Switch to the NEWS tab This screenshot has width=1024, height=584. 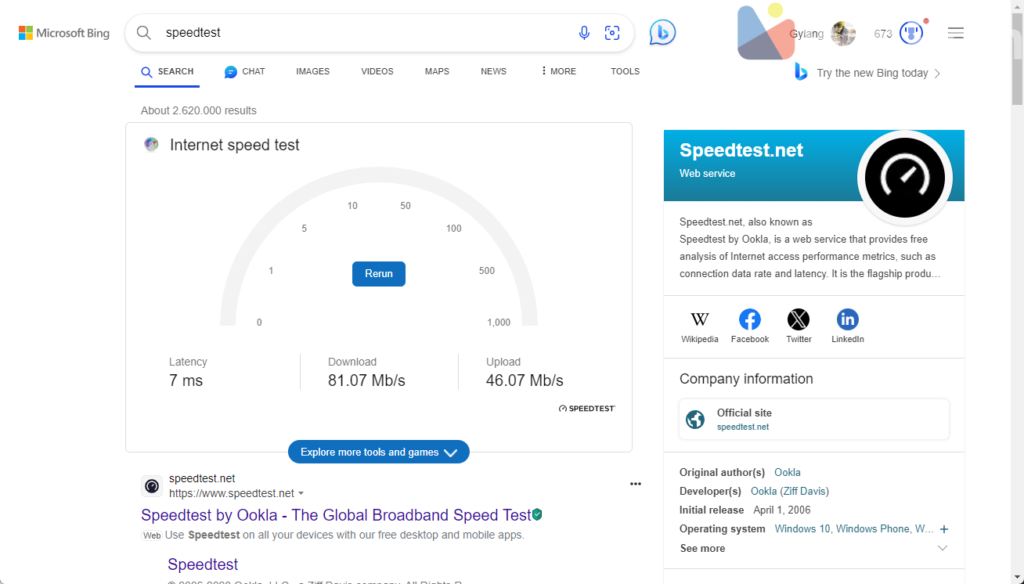[x=493, y=72]
